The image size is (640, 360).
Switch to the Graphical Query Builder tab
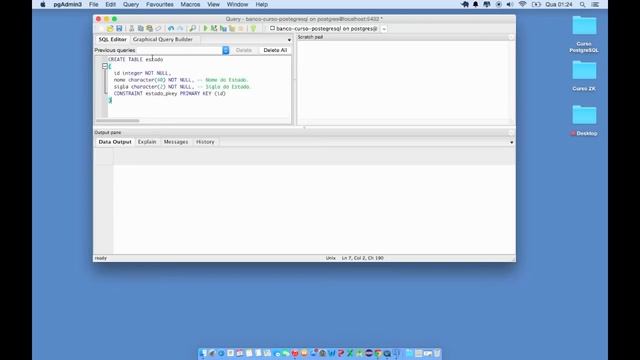tap(162, 40)
